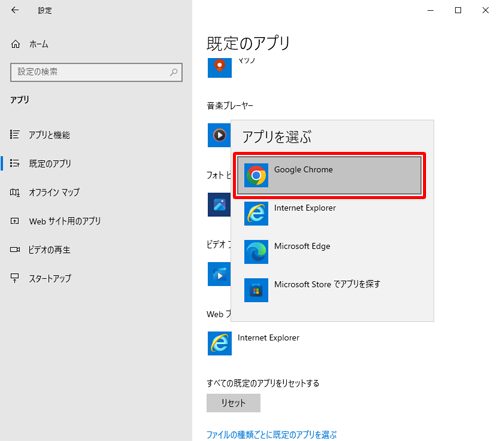Click the music player app icon
Image resolution: width=500 pixels, height=441 pixels.
click(219, 135)
